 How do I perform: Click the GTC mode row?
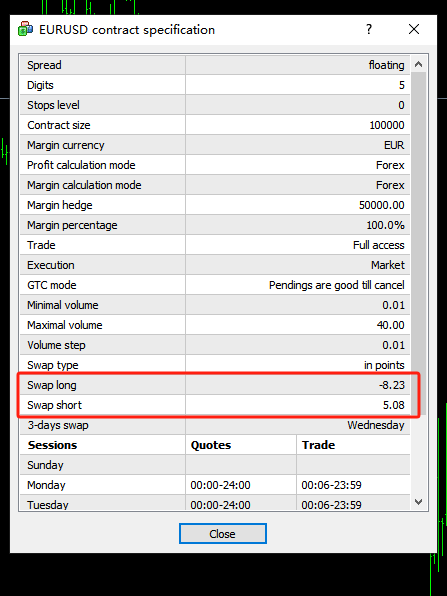(215, 285)
